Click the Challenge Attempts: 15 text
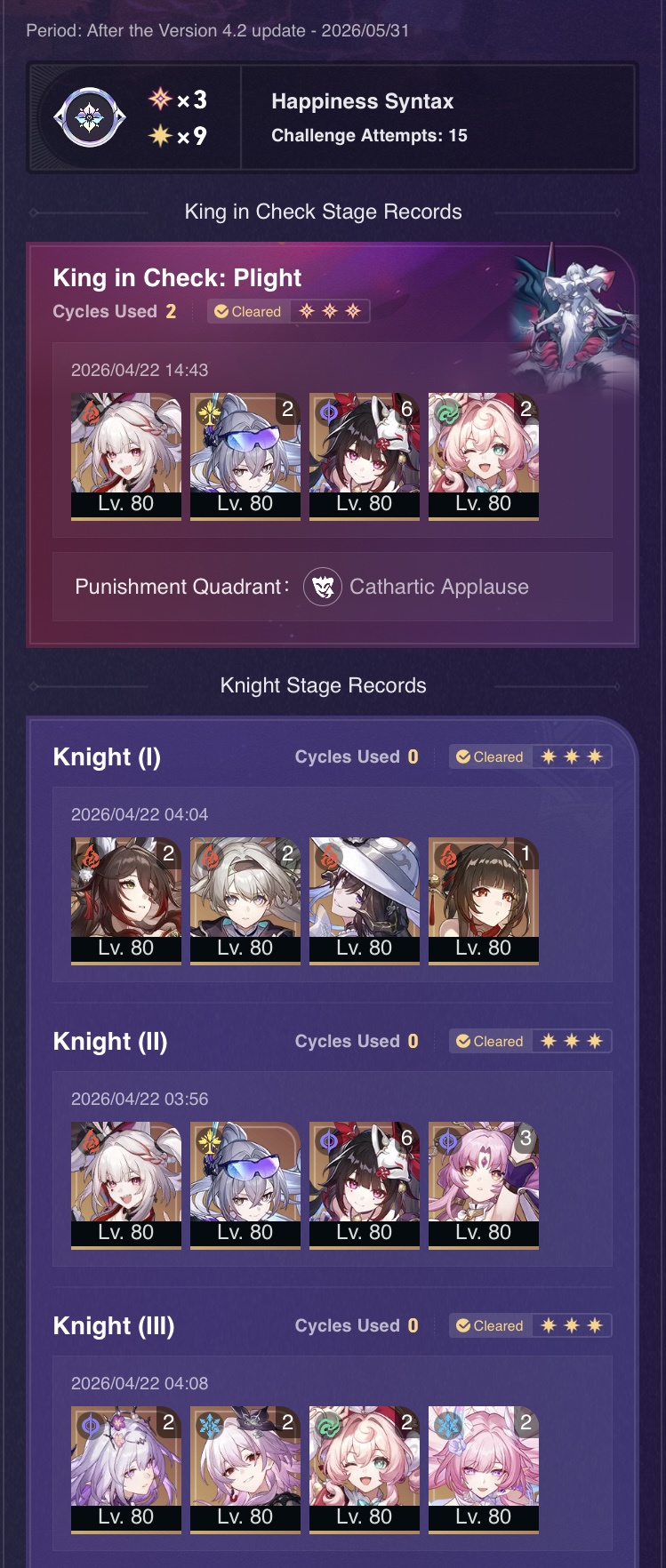This screenshot has height=1568, width=666. 369,135
